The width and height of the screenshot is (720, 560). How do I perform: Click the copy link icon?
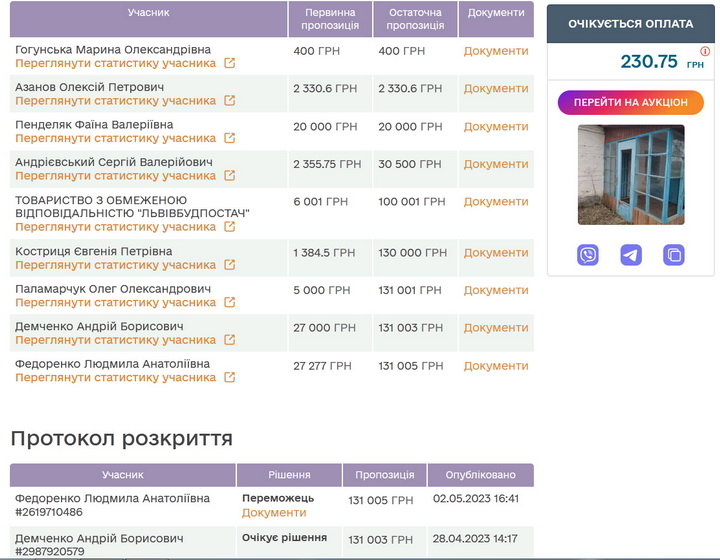pos(674,255)
